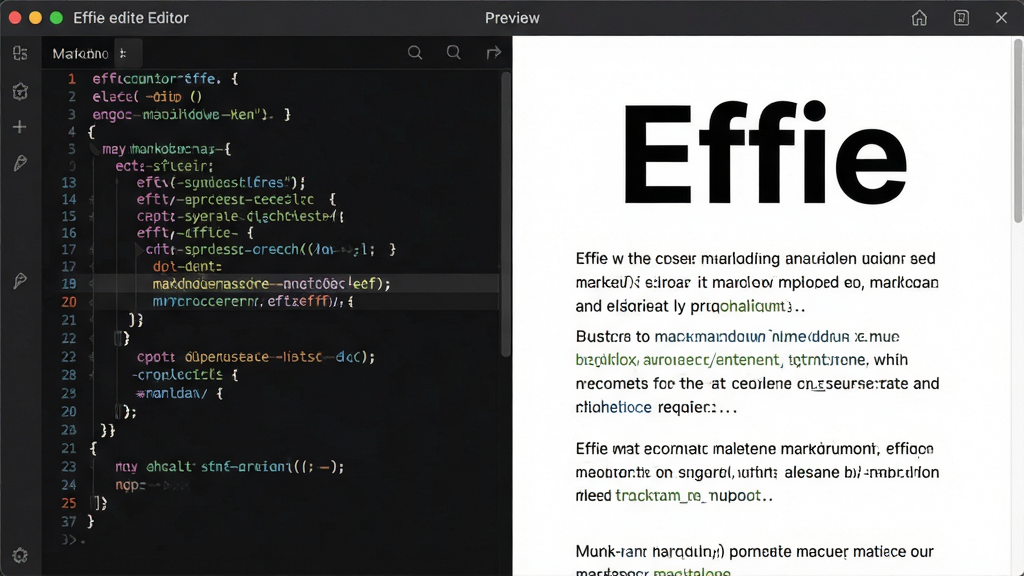Click code line 1 starting effccountor

(x=165, y=78)
